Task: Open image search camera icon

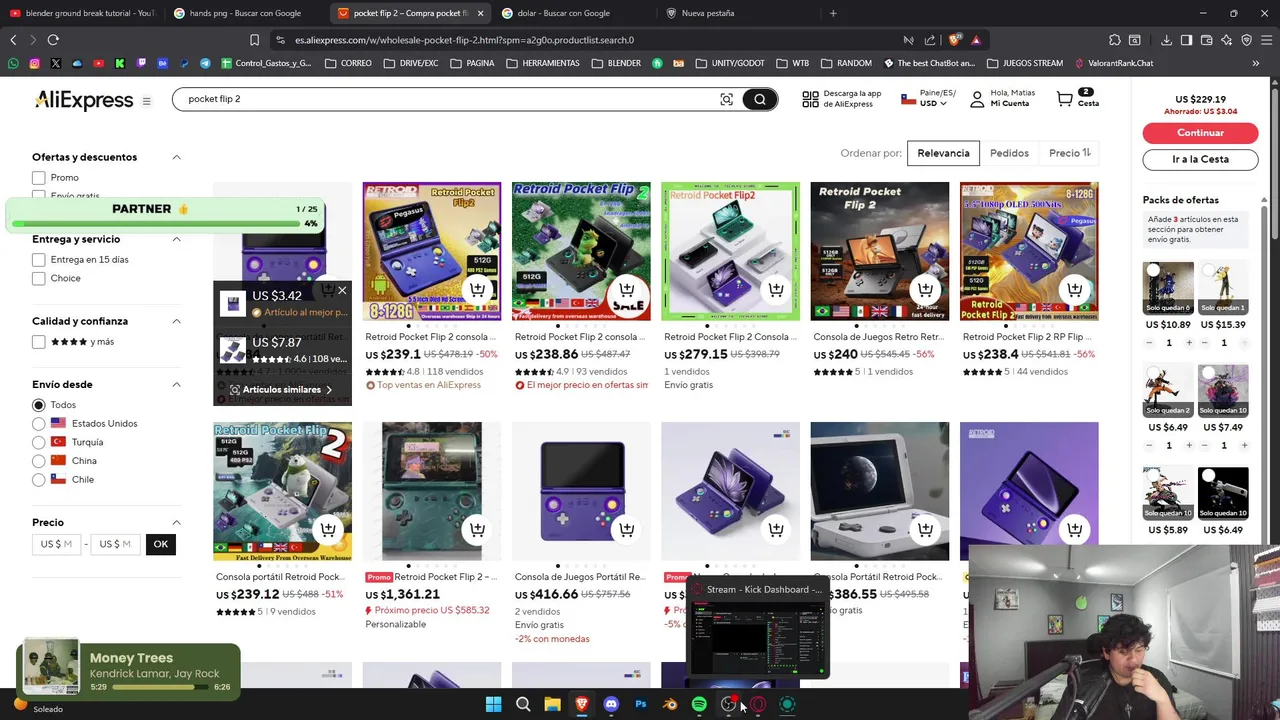Action: (726, 99)
